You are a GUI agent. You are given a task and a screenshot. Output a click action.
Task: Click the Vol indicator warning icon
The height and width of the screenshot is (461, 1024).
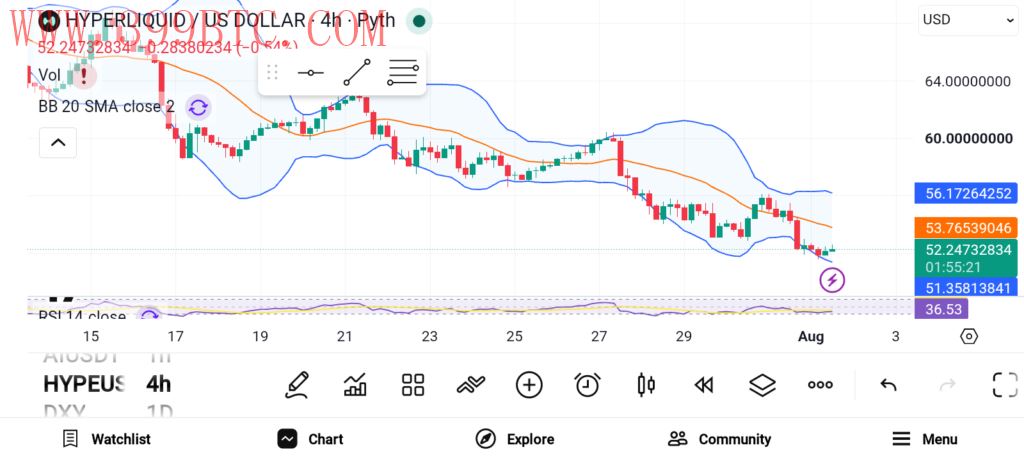tap(84, 76)
